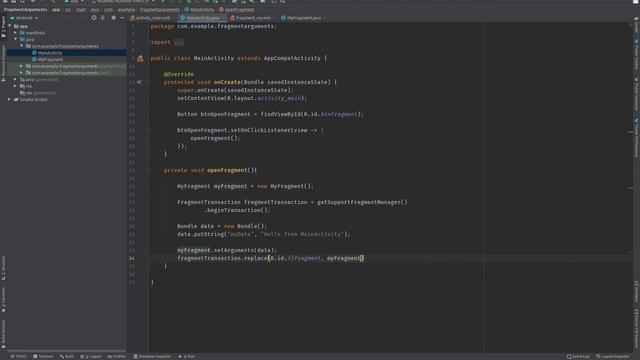Collapse the java folder

(16, 40)
